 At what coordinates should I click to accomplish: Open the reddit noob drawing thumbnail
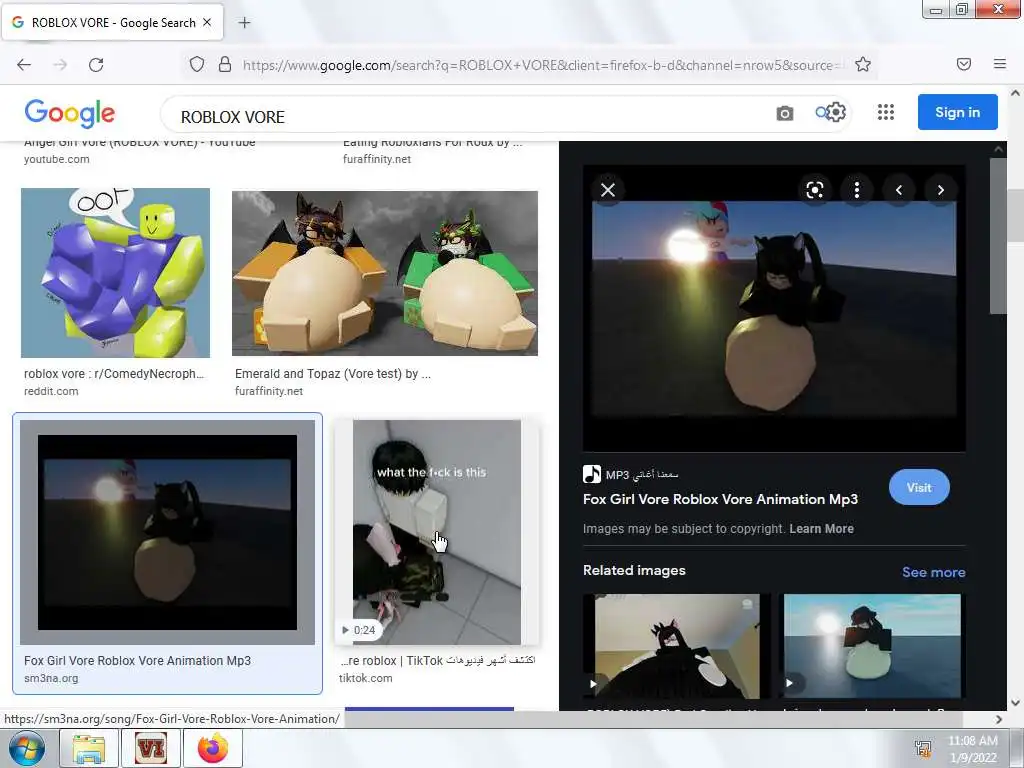pos(116,273)
